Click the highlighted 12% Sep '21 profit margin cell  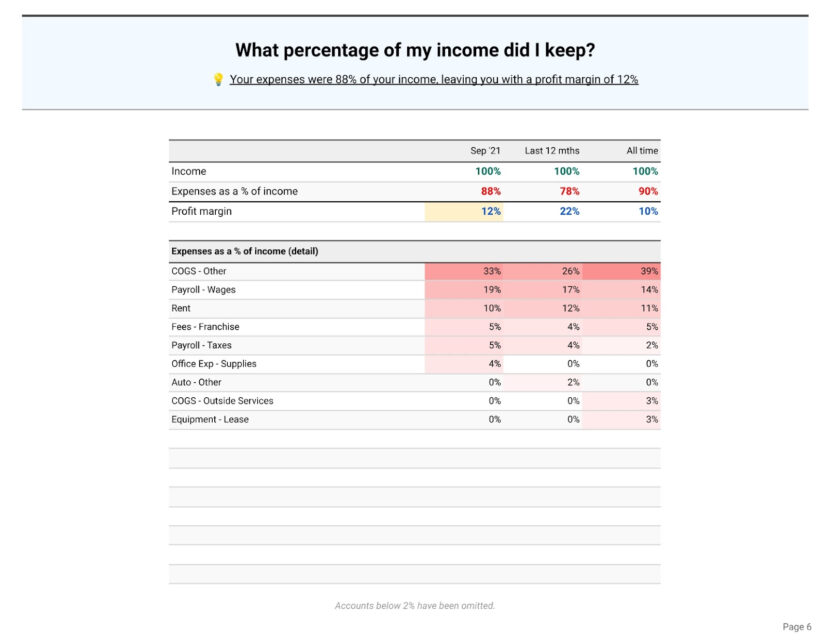click(464, 212)
